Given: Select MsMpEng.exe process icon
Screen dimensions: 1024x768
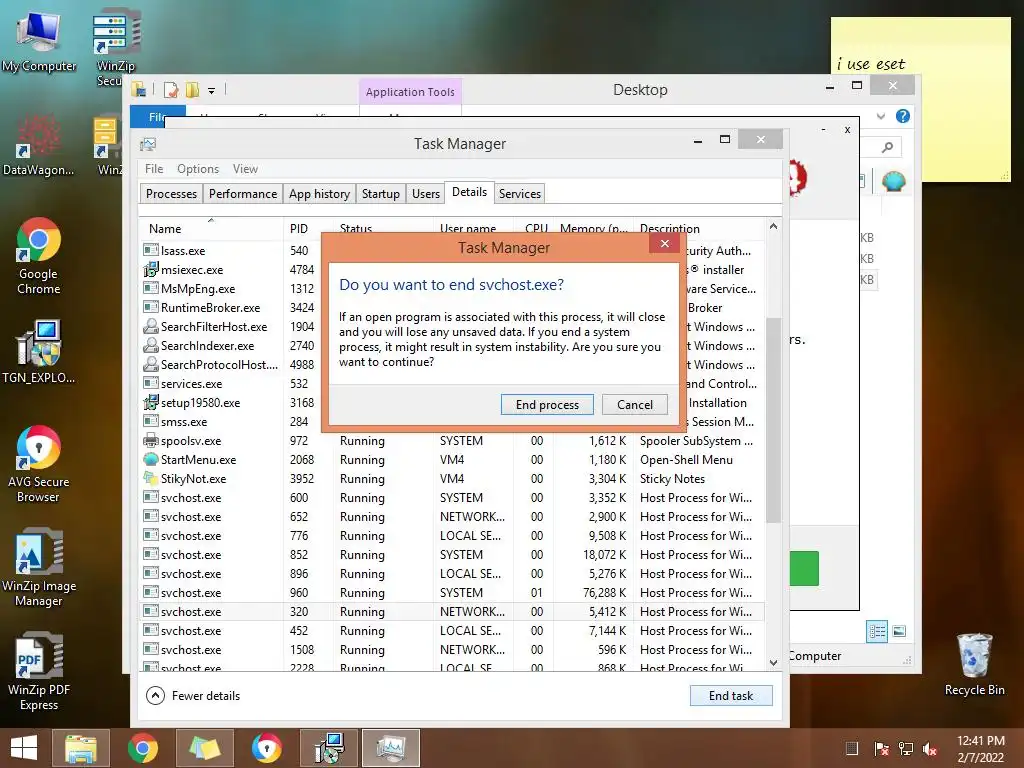Looking at the screenshot, I should pos(151,288).
